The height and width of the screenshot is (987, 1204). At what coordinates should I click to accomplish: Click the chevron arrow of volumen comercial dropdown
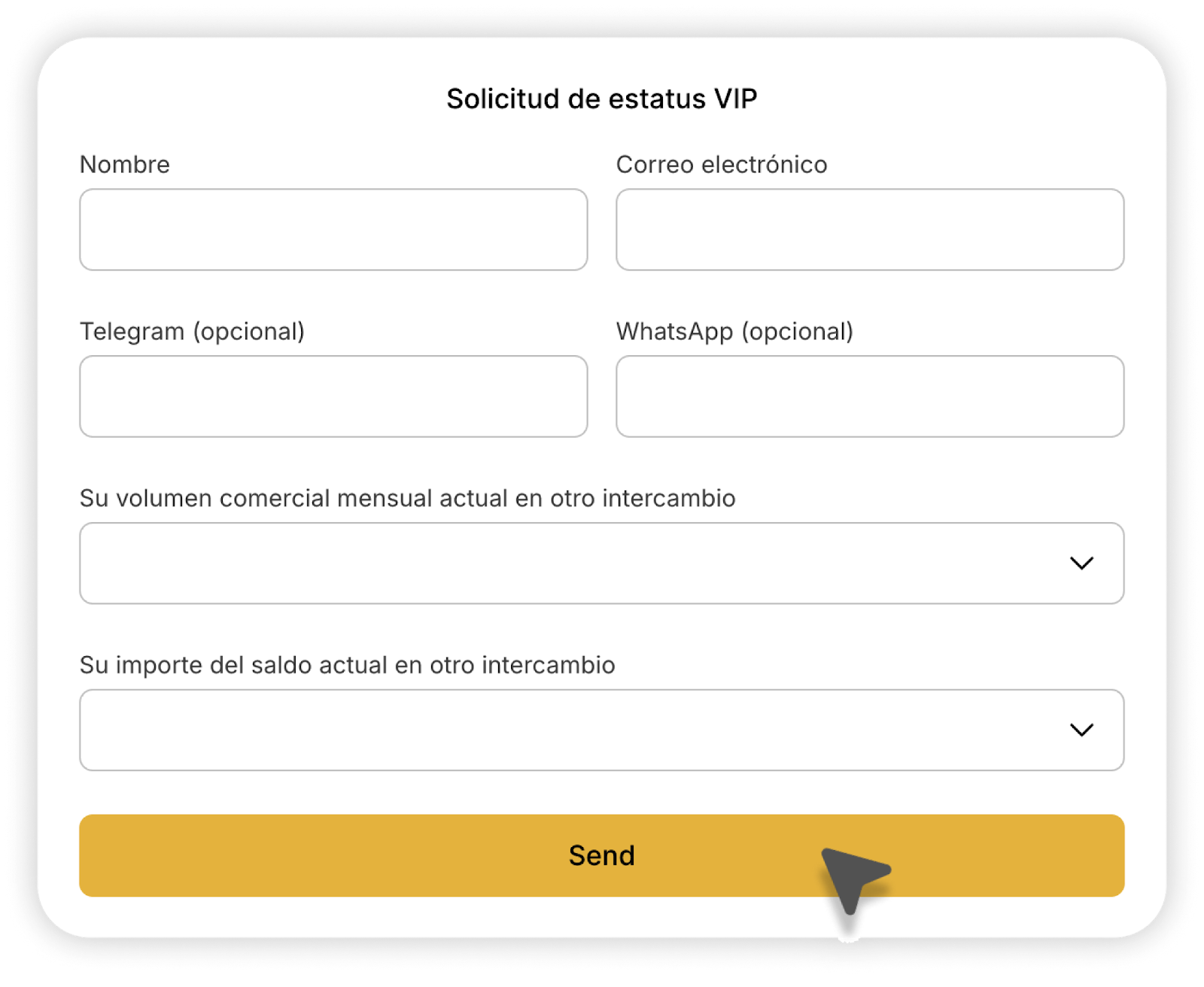tap(1081, 563)
